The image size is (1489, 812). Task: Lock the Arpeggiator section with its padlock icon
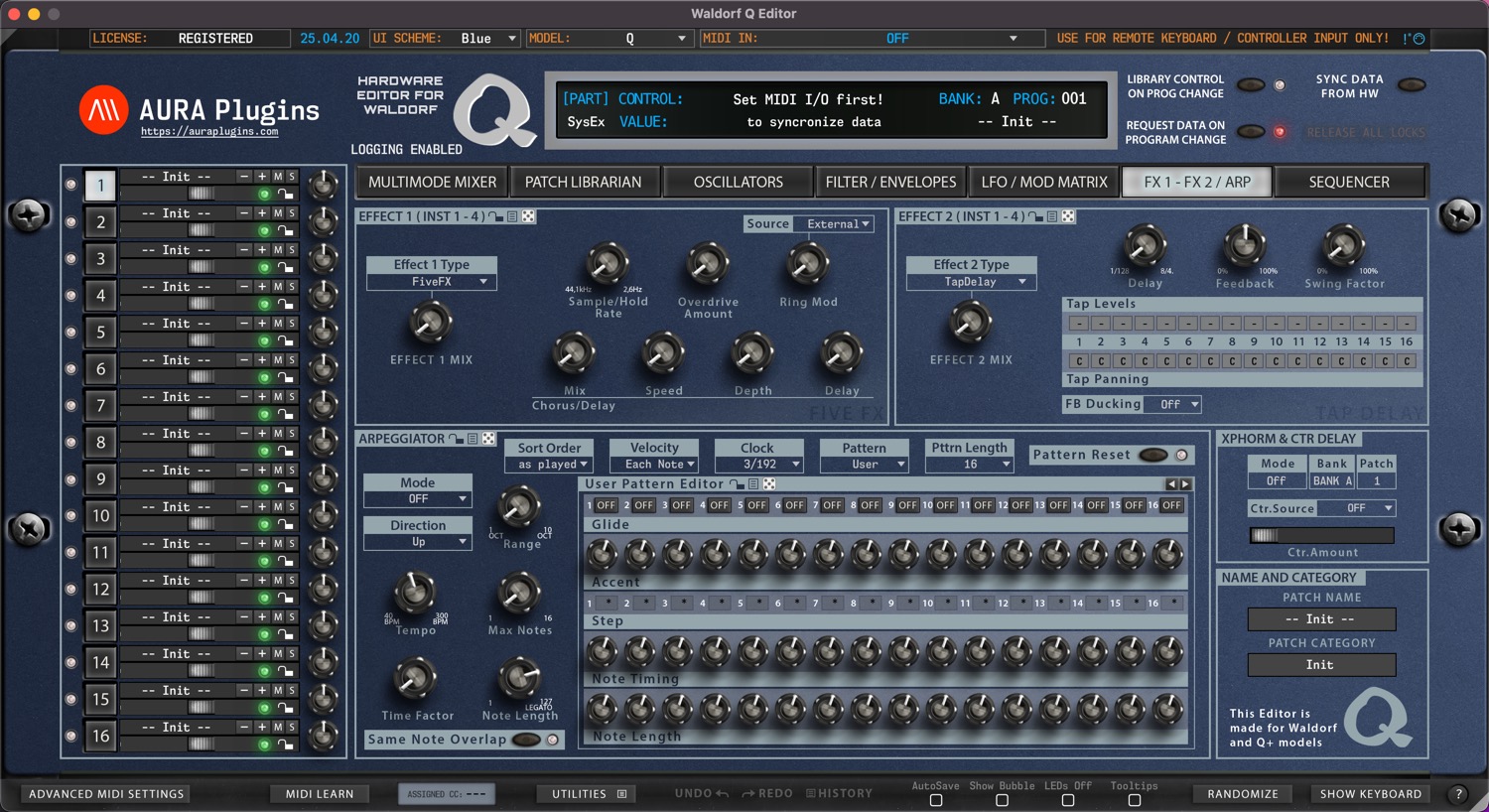(456, 439)
